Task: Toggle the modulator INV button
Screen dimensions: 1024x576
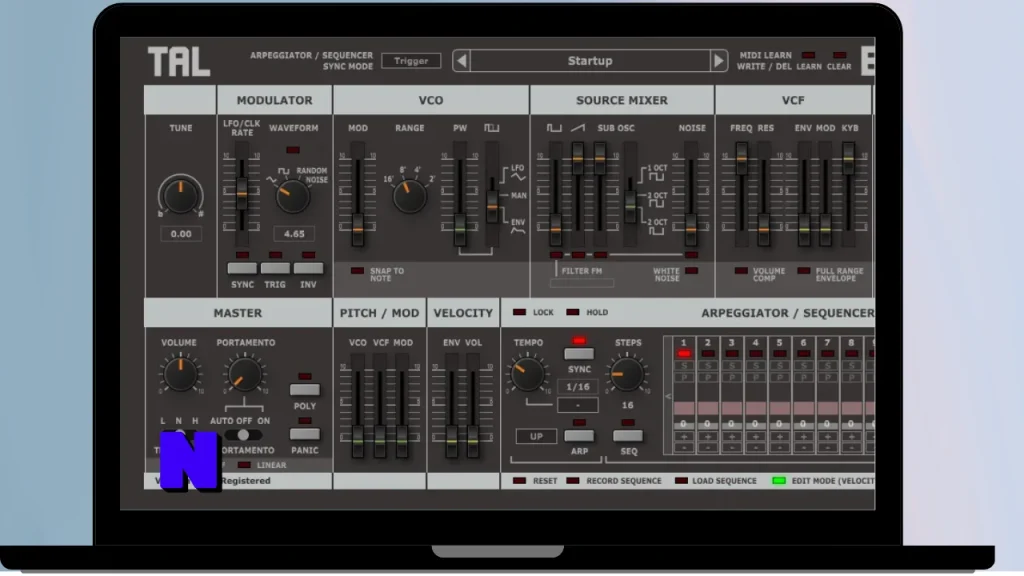Action: tap(308, 268)
